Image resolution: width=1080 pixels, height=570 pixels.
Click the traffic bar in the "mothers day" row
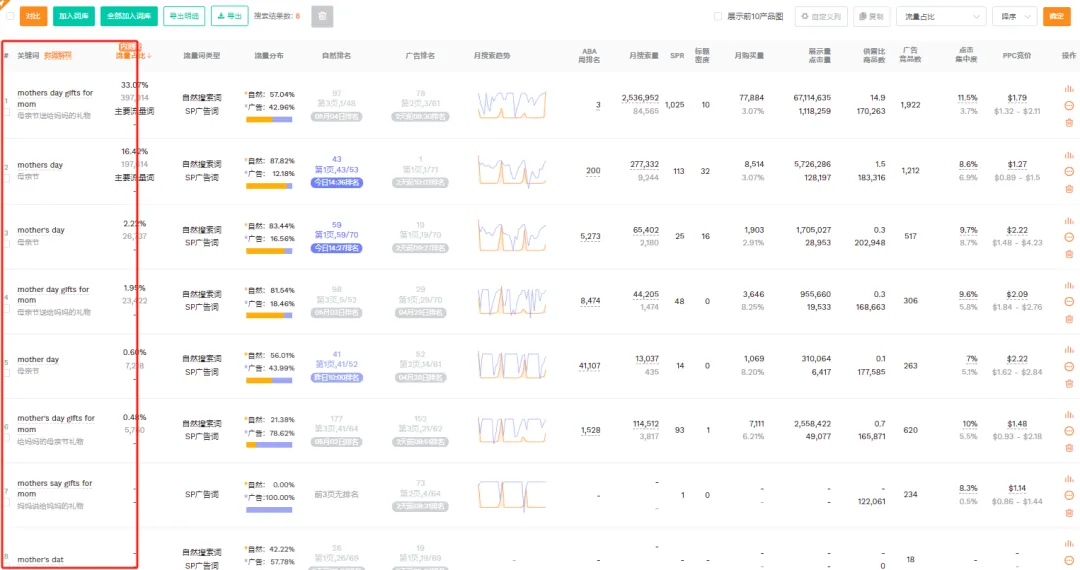(x=269, y=186)
